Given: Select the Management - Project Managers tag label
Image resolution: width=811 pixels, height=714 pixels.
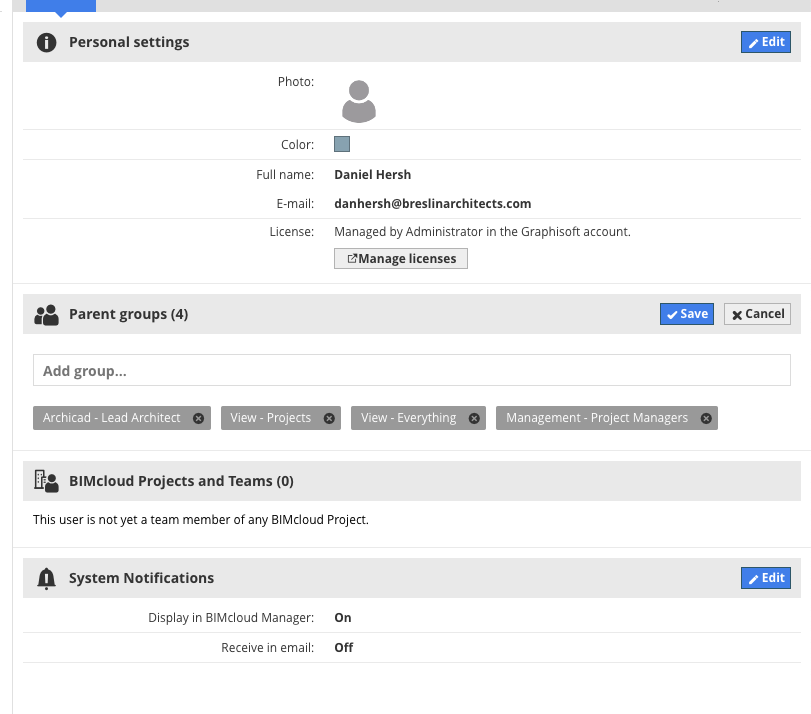Looking at the screenshot, I should point(597,418).
